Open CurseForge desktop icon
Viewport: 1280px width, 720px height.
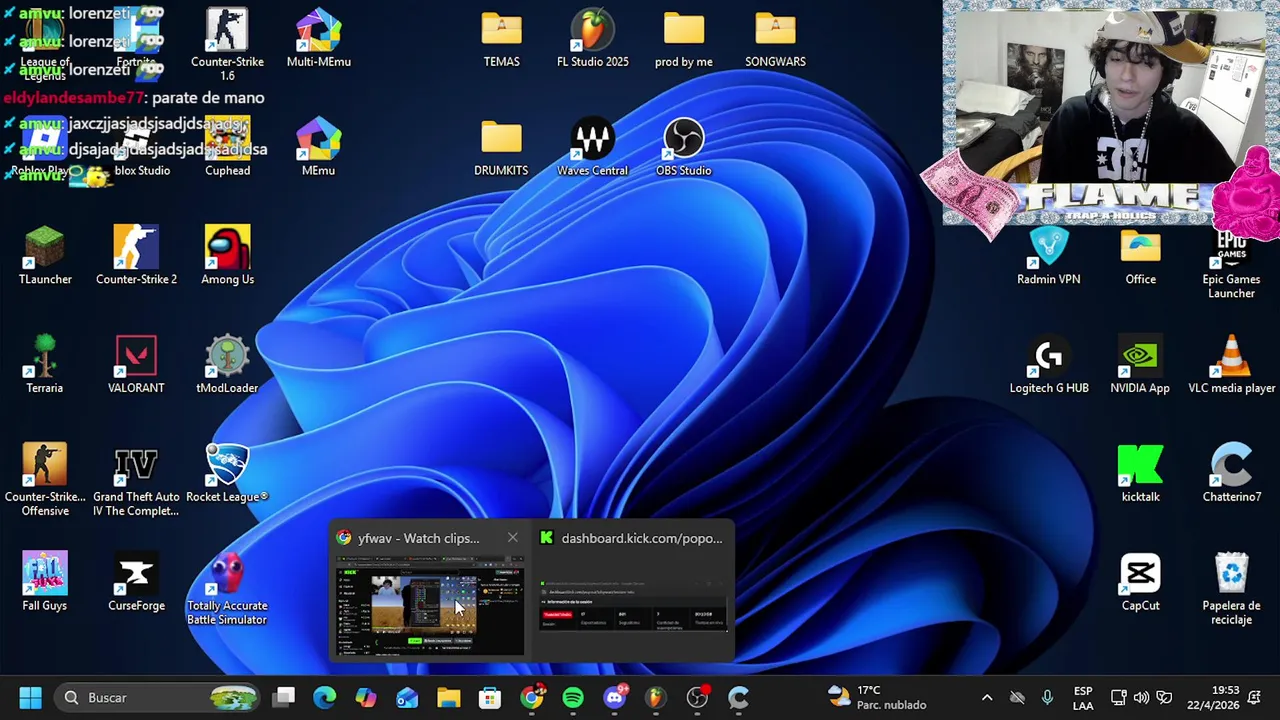pyautogui.click(x=136, y=582)
